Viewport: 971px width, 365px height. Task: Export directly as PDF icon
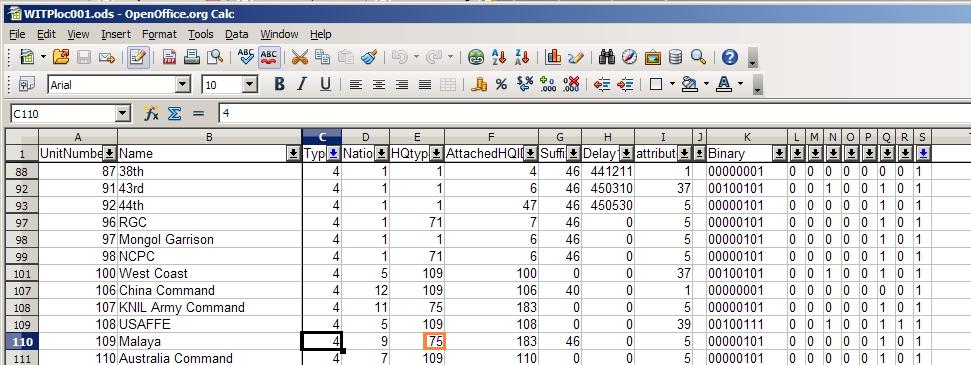coord(170,58)
